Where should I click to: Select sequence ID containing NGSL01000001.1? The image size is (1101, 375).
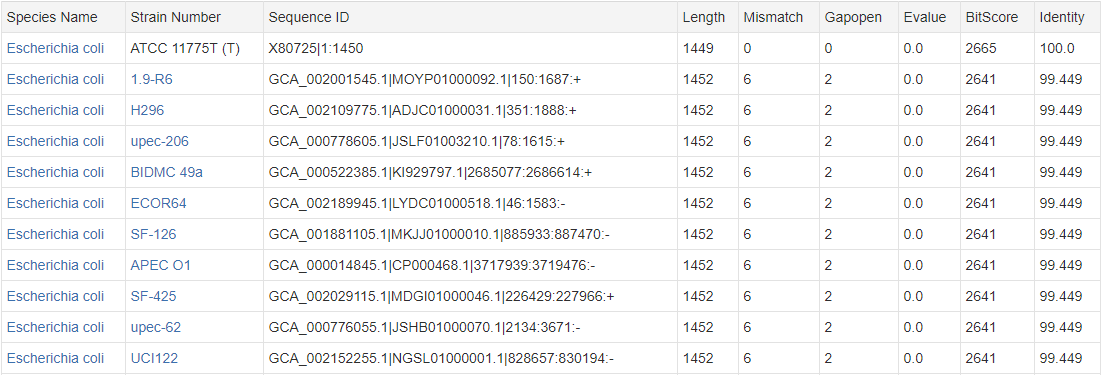click(442, 358)
